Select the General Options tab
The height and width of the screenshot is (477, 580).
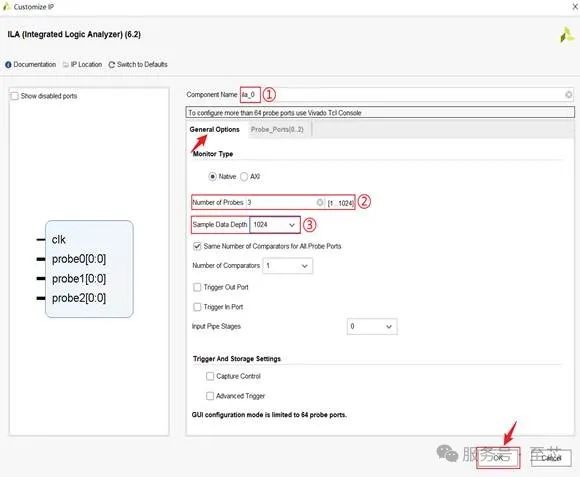215,129
